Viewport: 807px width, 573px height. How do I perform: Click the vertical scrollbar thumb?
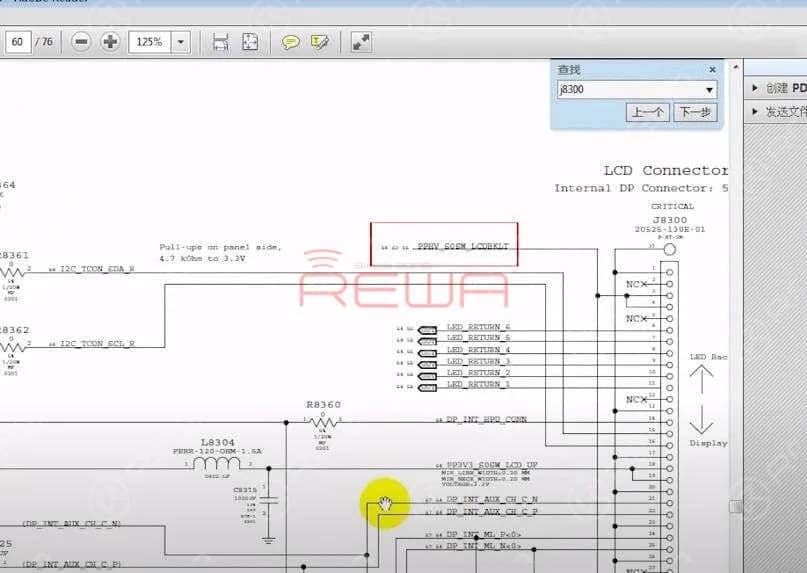736,507
